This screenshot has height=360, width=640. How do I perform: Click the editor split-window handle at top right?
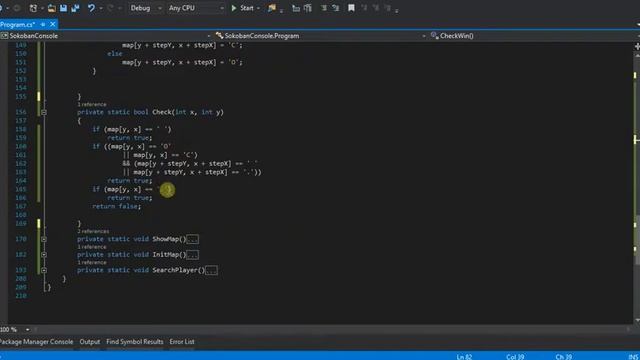[x=637, y=46]
